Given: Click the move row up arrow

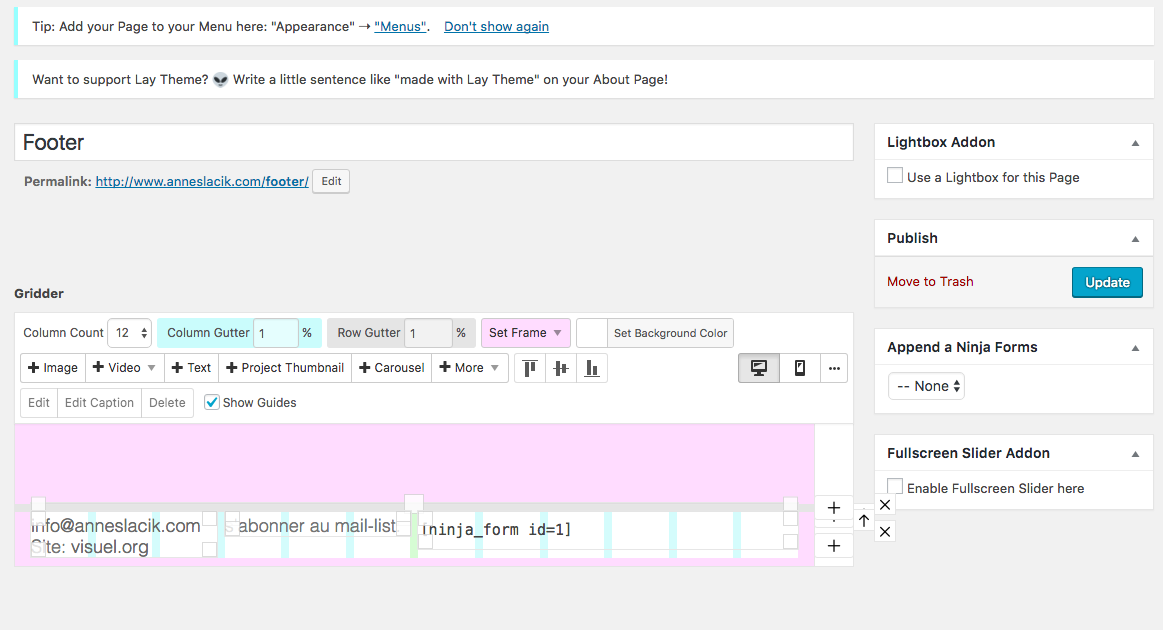Looking at the screenshot, I should click(864, 521).
